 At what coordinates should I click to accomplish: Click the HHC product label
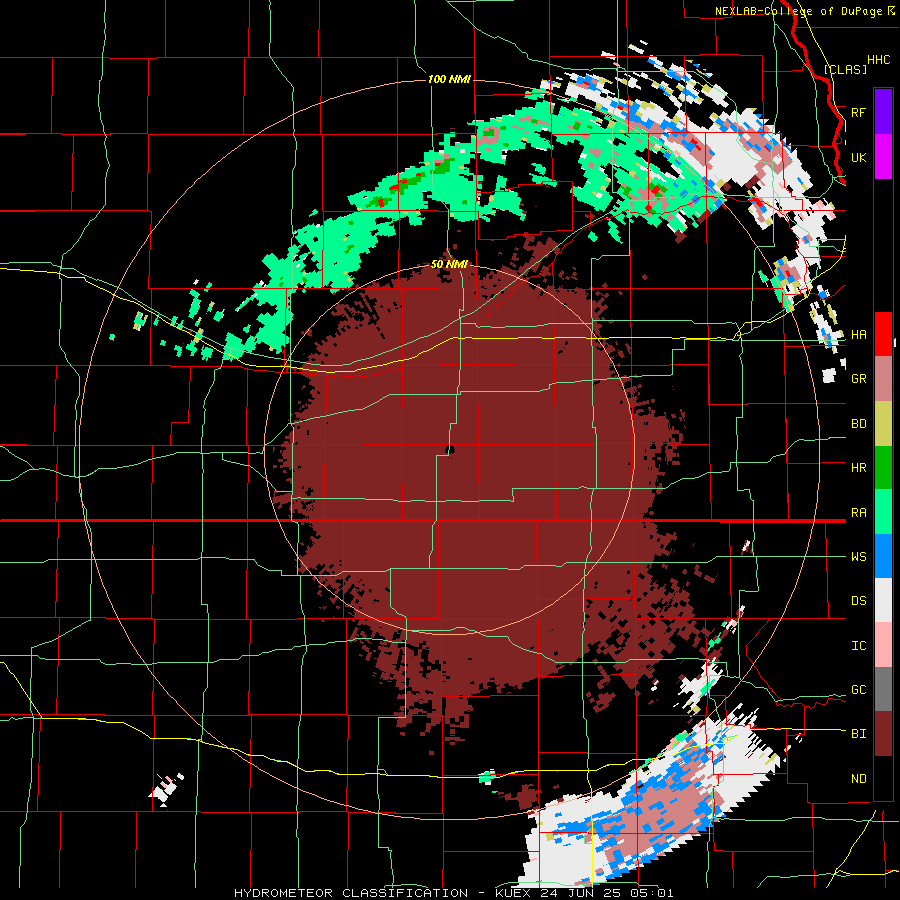click(x=878, y=60)
